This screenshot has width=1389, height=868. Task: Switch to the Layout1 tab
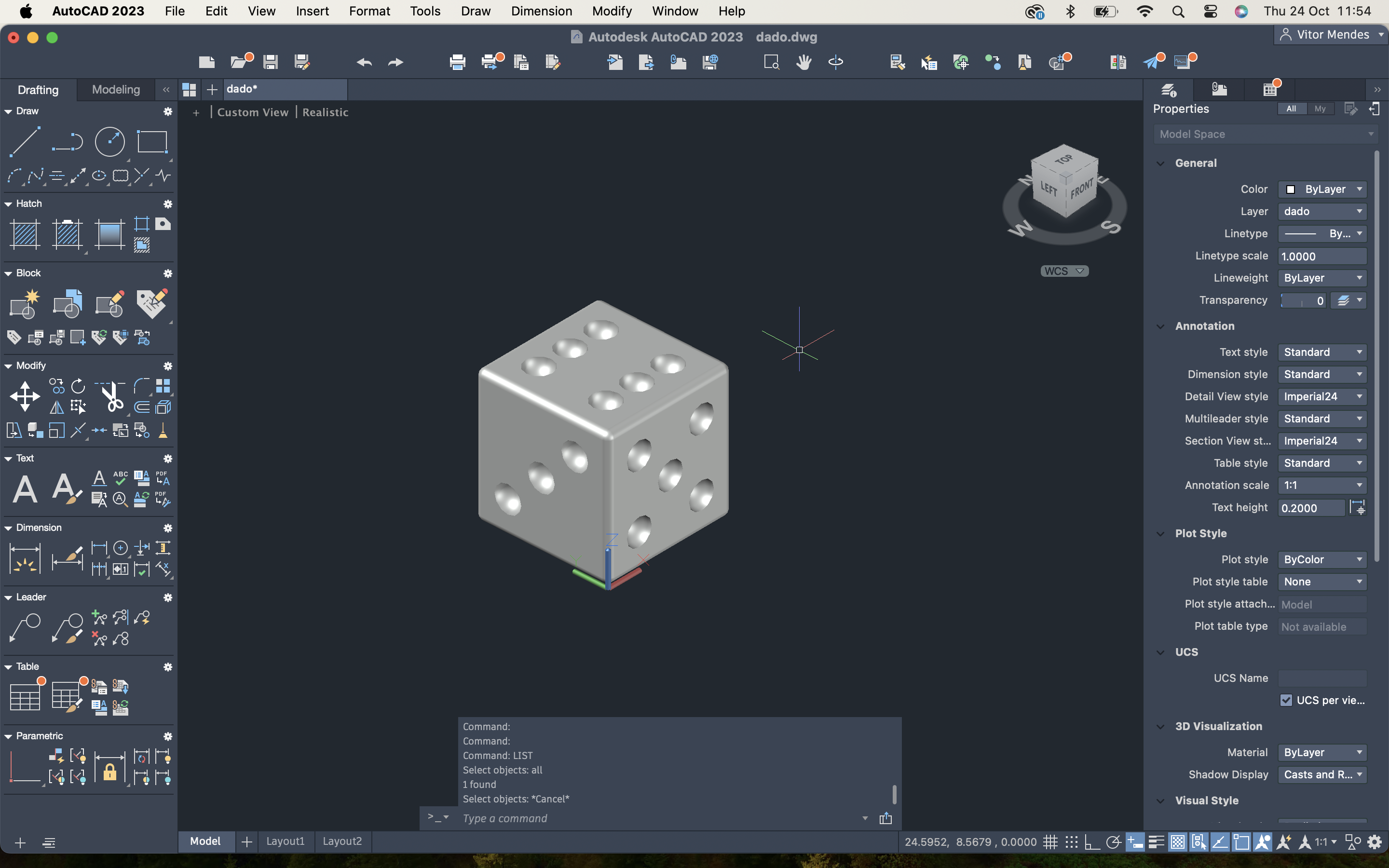(285, 841)
